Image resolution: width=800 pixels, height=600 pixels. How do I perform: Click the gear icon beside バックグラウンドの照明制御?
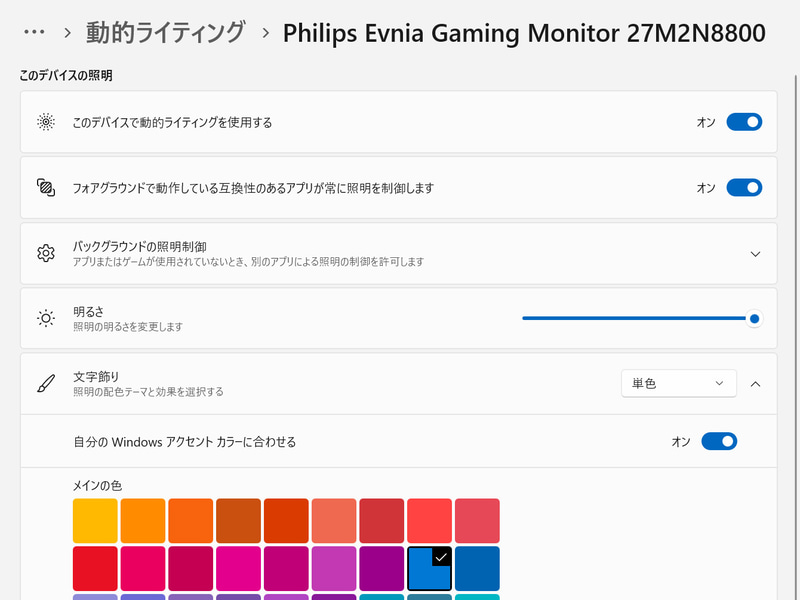click(44, 253)
